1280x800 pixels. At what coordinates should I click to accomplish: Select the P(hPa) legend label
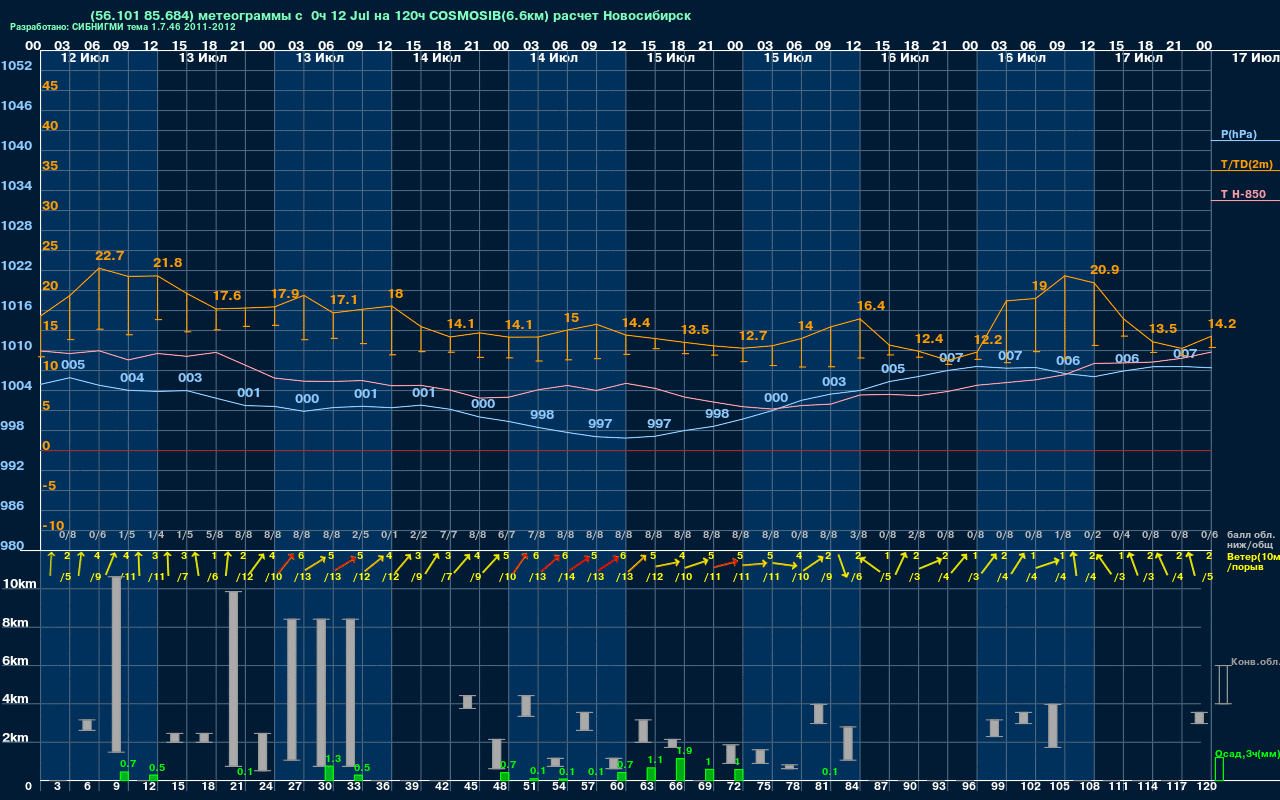tap(1238, 134)
